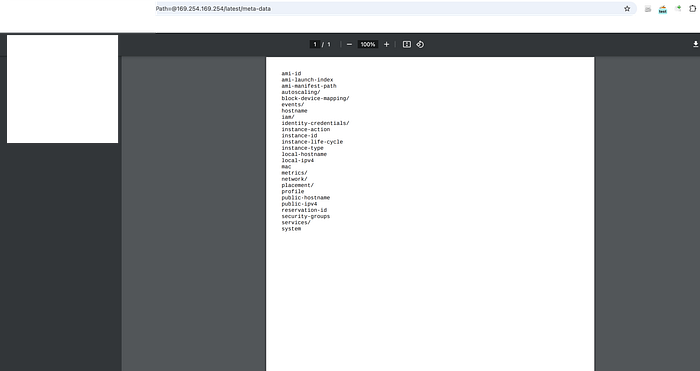Click the 'instance-id' line
This screenshot has height=371, width=700.
[299, 136]
